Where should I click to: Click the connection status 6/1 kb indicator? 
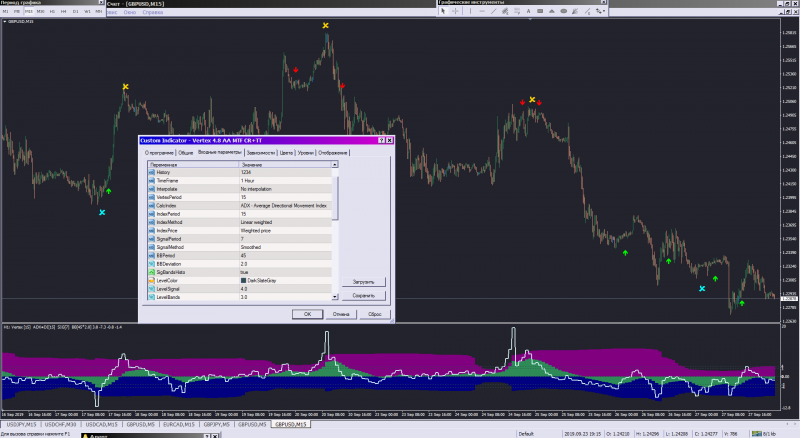click(764, 434)
